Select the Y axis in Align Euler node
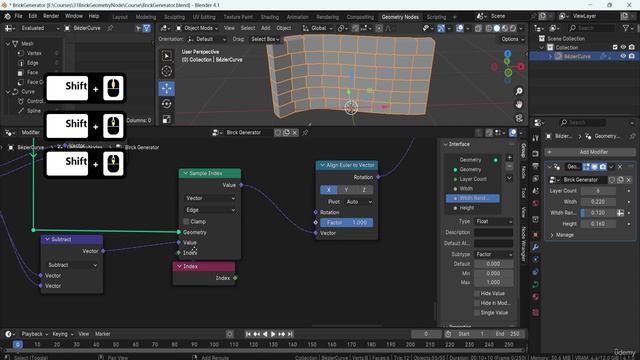Viewport: 640px width, 360px height. pyautogui.click(x=346, y=190)
